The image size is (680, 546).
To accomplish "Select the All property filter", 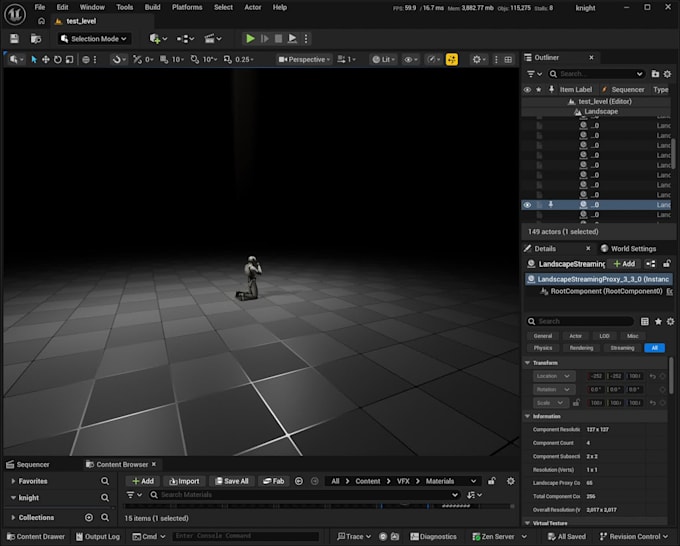I will (654, 348).
